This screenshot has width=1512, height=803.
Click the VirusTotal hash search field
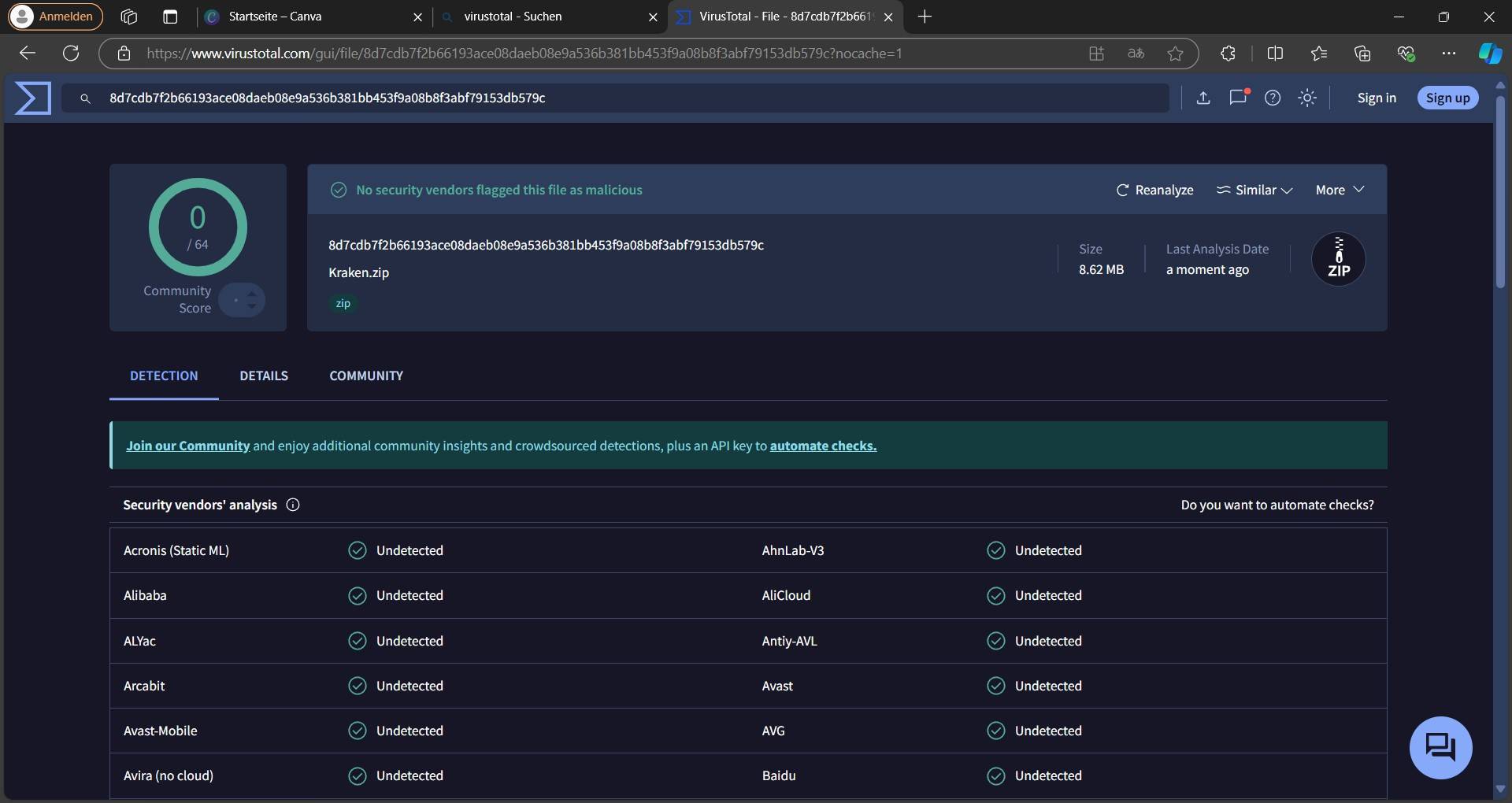pos(614,98)
